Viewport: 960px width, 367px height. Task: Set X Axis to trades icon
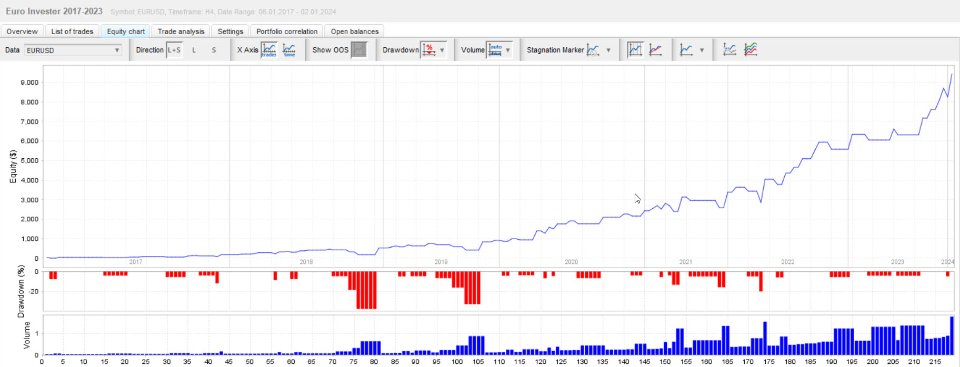(269, 50)
